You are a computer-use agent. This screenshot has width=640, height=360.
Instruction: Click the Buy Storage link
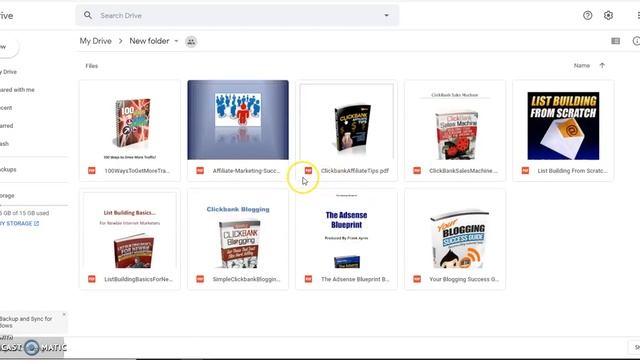(x=19, y=223)
